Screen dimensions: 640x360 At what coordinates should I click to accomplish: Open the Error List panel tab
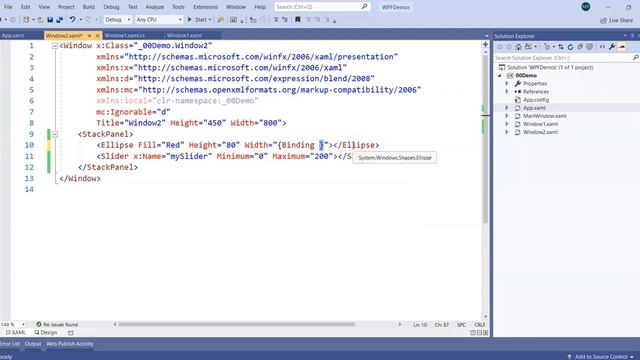10,344
